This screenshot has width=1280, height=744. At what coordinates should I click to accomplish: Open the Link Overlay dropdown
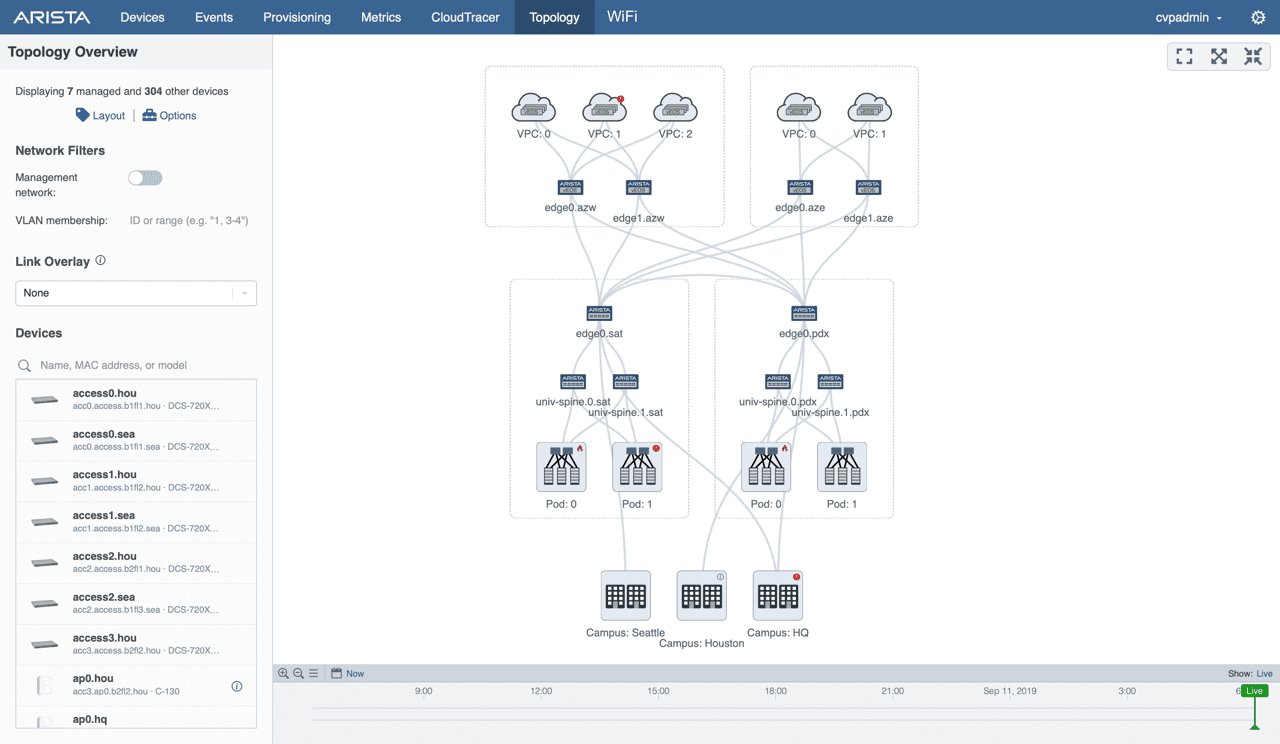pyautogui.click(x=135, y=293)
